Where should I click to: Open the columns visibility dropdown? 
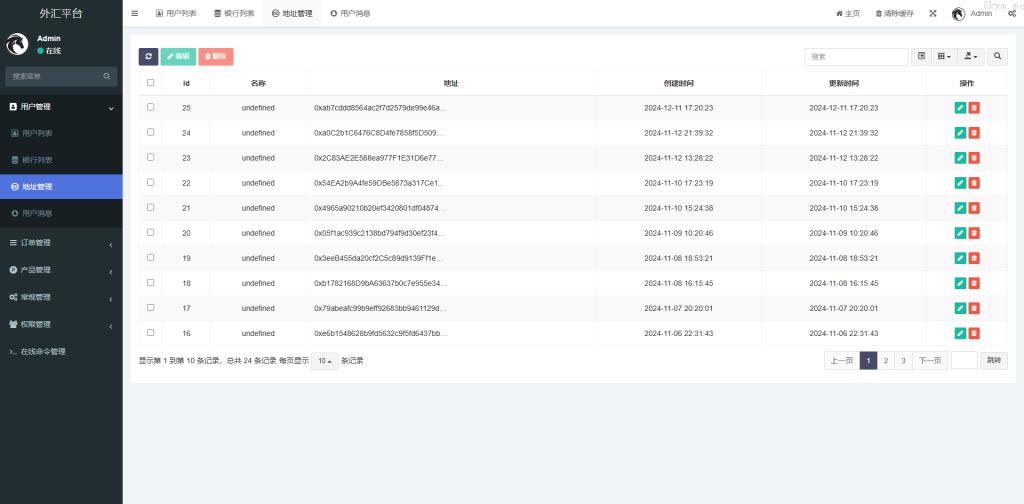pyautogui.click(x=944, y=57)
